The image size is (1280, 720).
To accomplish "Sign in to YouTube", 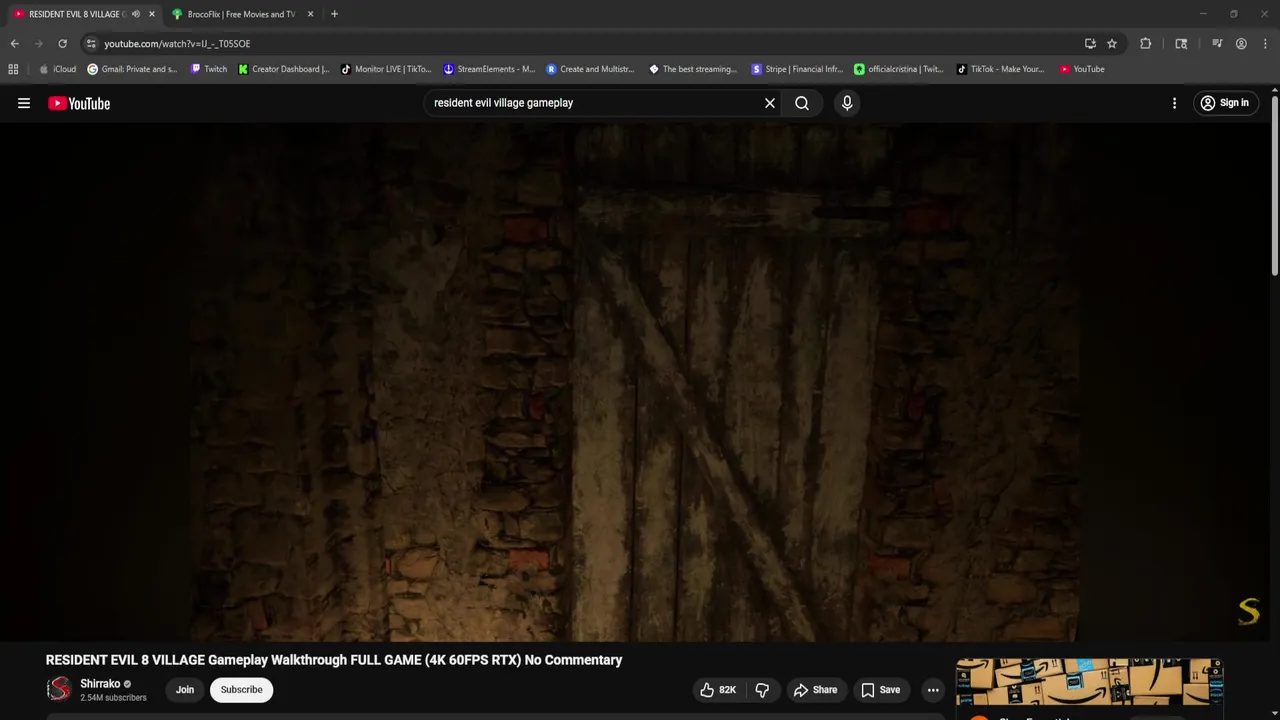I will pyautogui.click(x=1225, y=103).
